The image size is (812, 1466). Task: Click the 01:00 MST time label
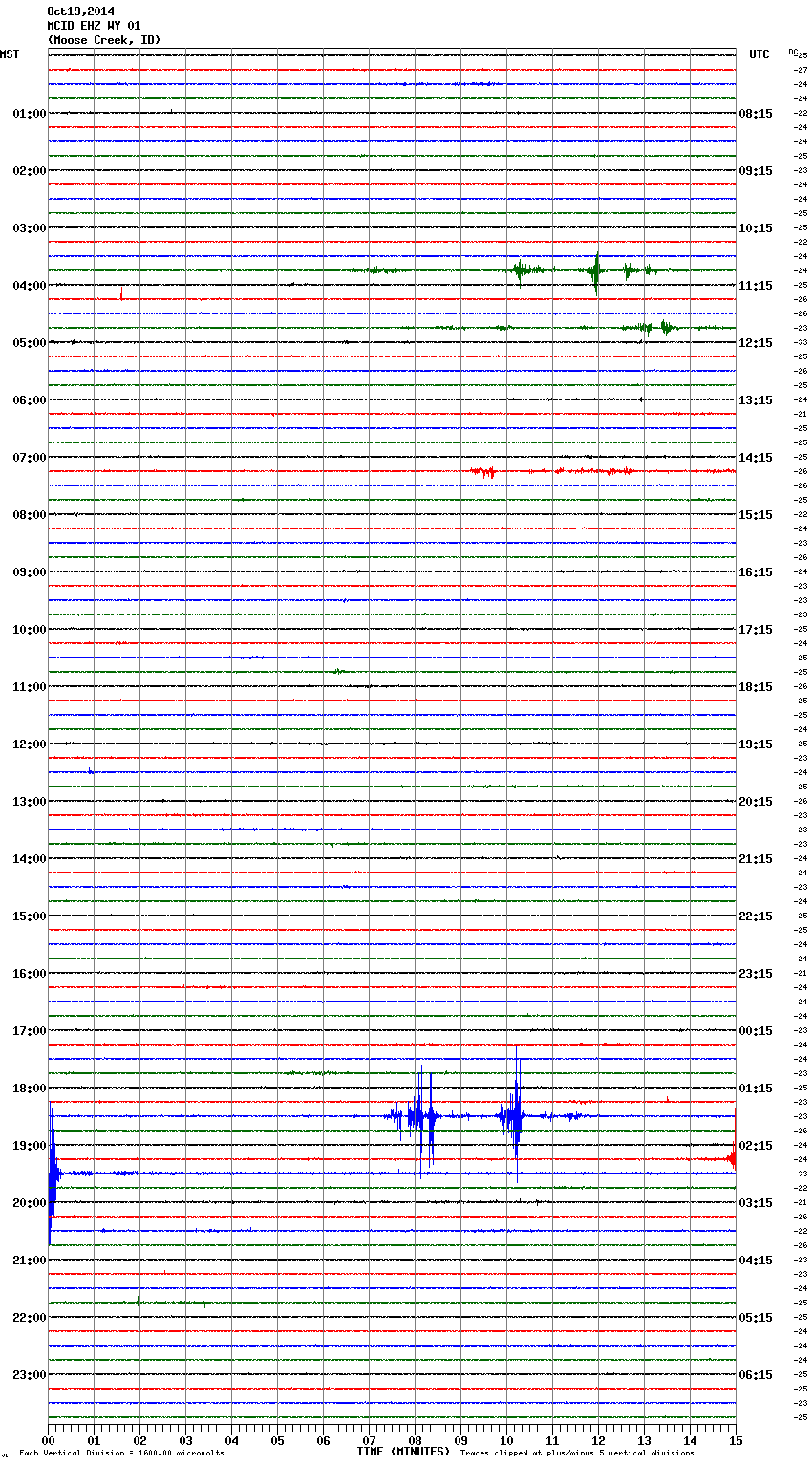coord(29,114)
